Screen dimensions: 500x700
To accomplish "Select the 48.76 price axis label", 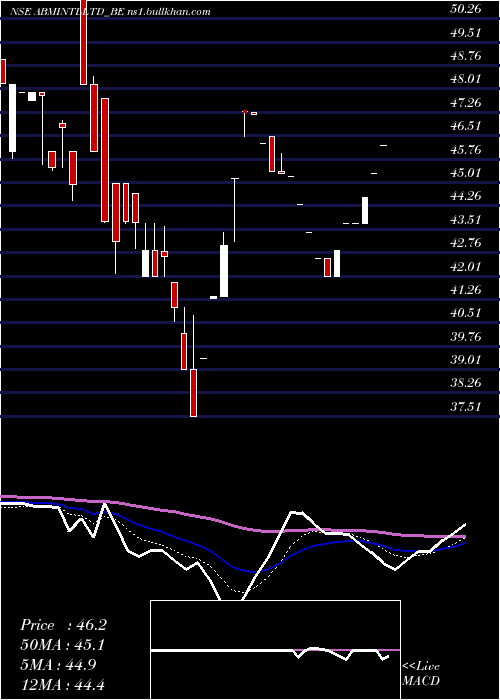I will coord(465,56).
